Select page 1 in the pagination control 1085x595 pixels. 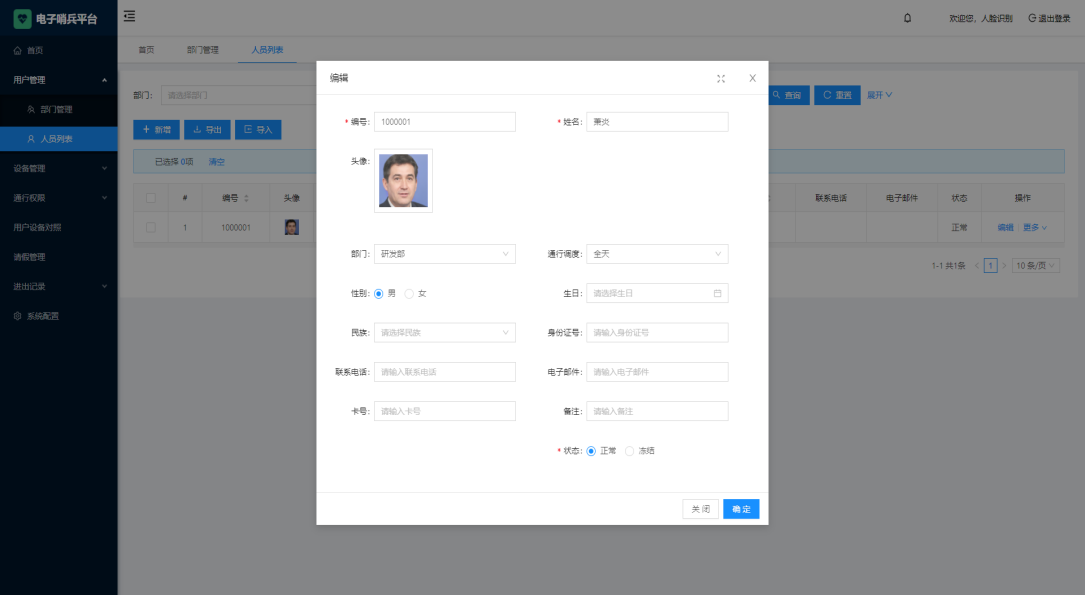[x=990, y=265]
